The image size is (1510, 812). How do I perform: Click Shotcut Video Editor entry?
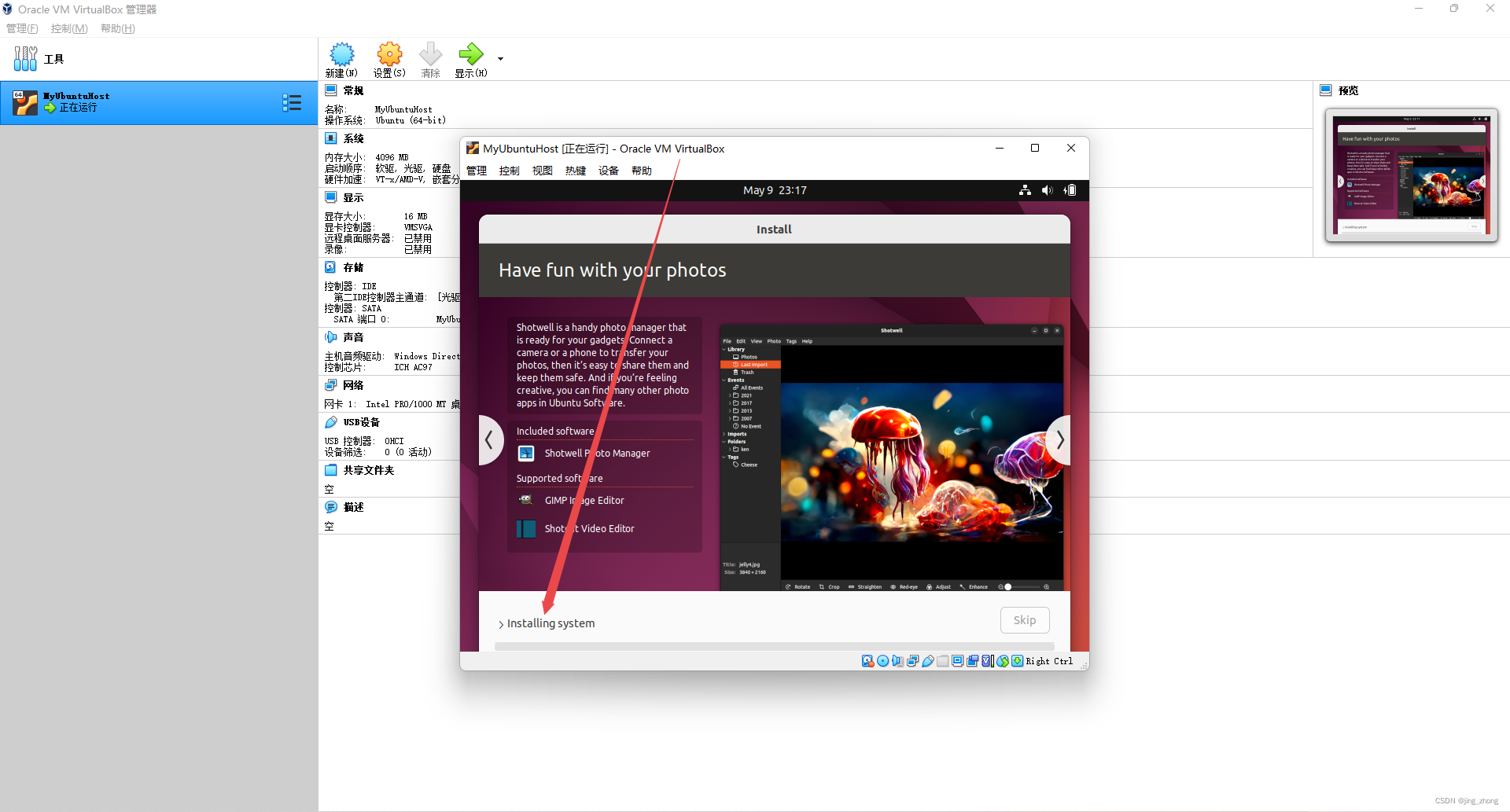pyautogui.click(x=589, y=529)
